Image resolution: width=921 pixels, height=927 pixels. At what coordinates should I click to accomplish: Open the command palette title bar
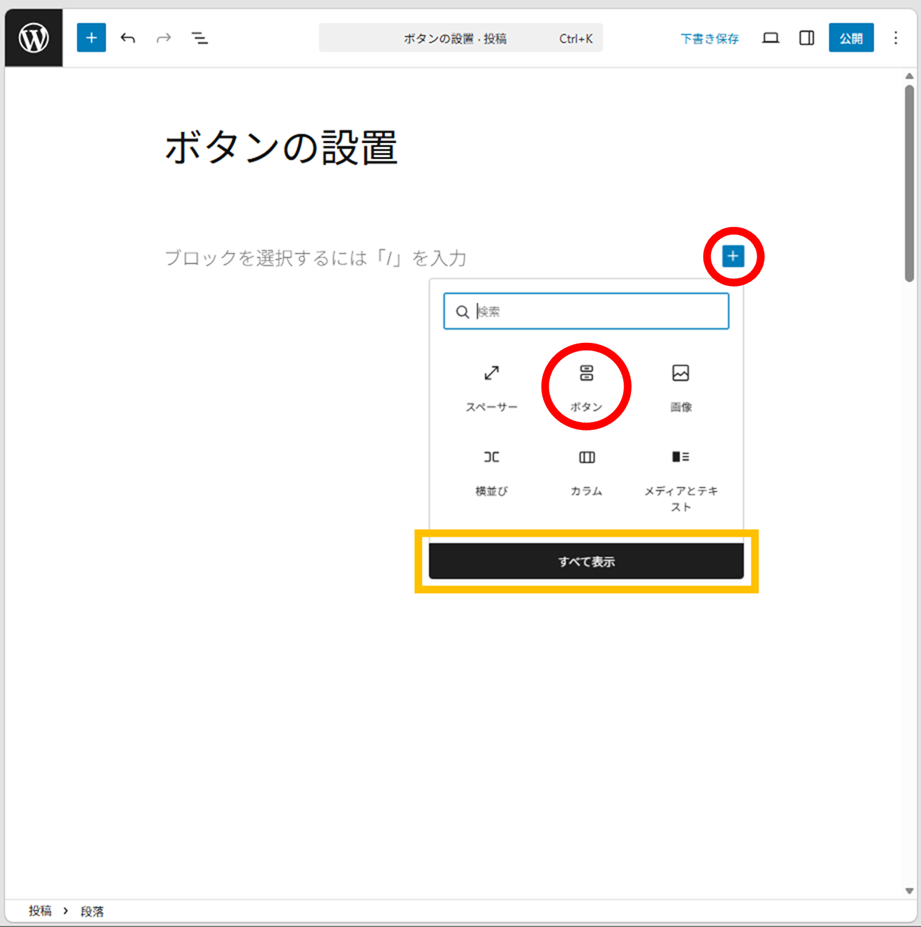tap(460, 38)
